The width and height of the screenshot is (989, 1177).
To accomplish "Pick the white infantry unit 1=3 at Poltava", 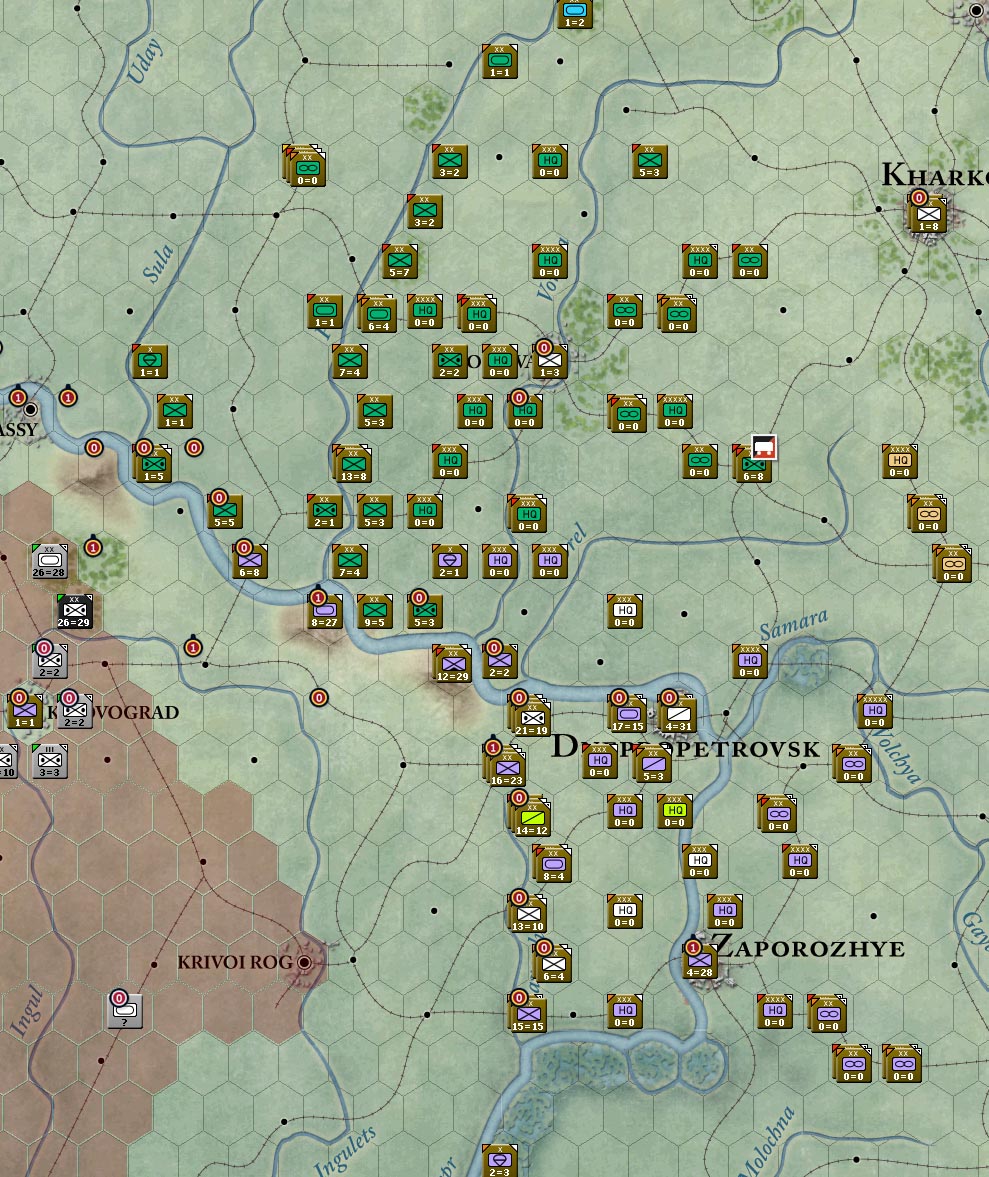I will point(549,363).
